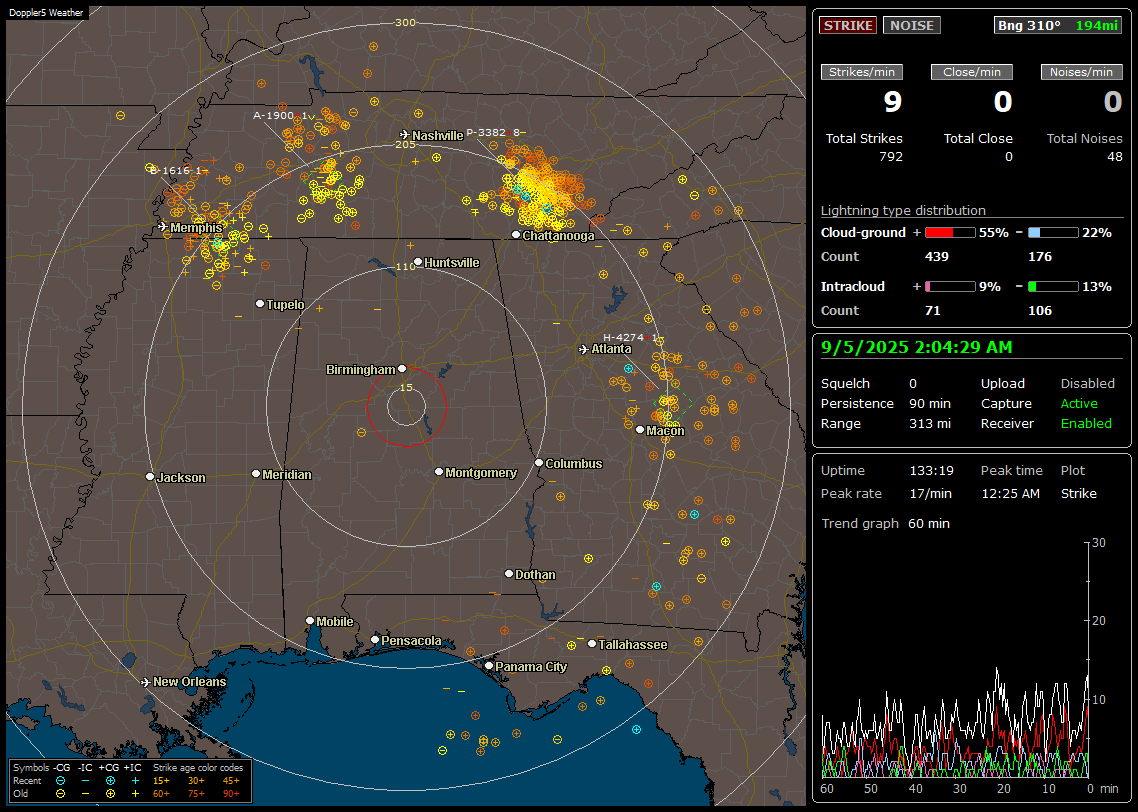Click the positive cloud-ground red bar
This screenshot has height=812, width=1138.
(950, 233)
